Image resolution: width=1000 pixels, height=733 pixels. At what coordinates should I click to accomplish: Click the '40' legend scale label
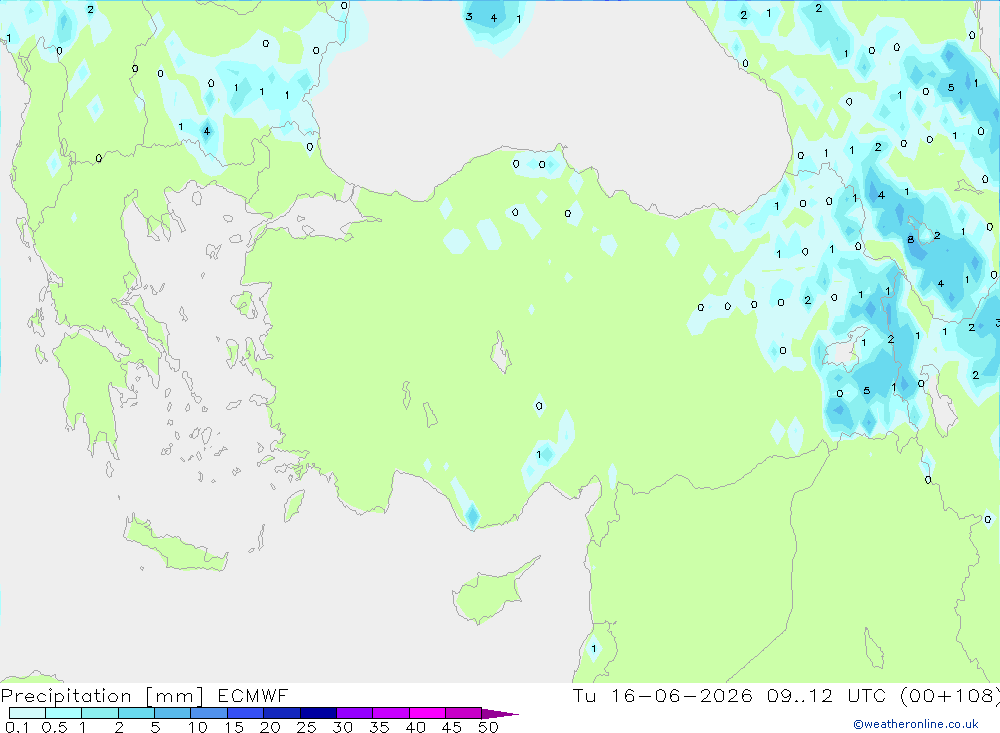[415, 727]
